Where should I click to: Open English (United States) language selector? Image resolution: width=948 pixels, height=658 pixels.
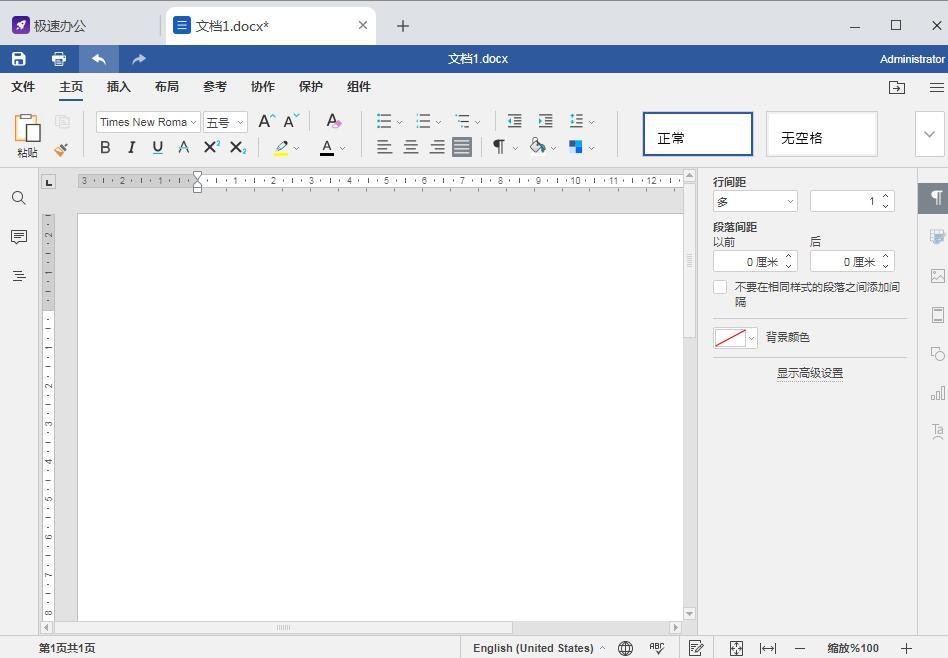click(539, 648)
